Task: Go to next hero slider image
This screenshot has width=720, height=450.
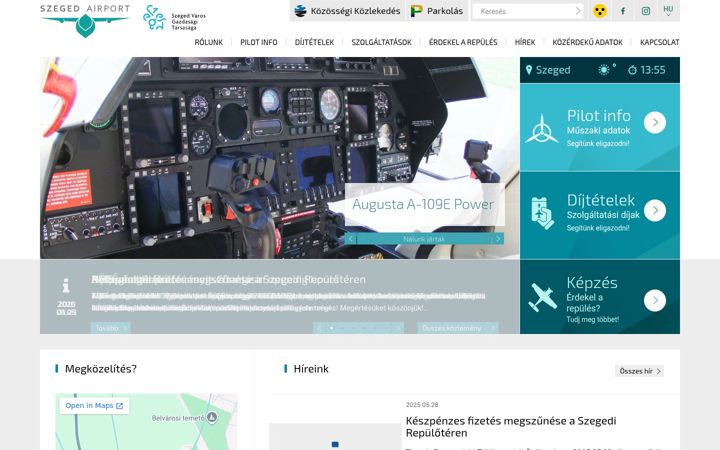Action: click(498, 239)
